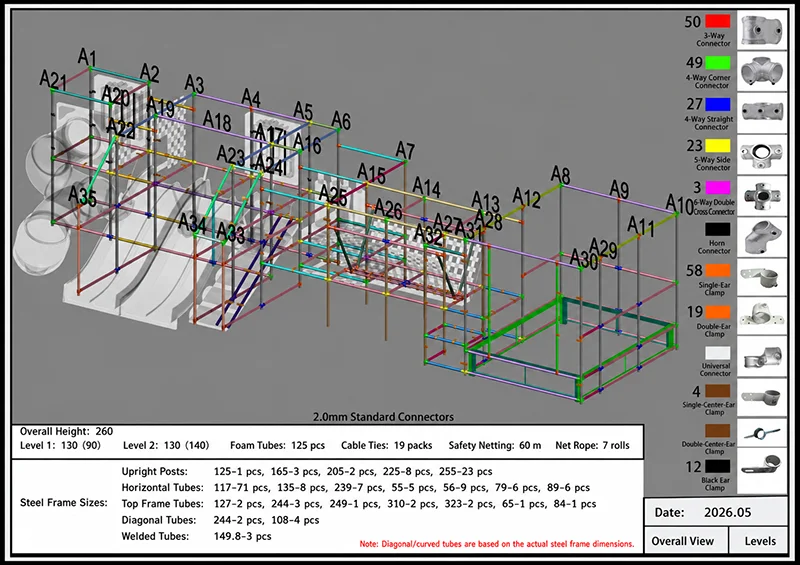Viewport: 800px width, 565px height.
Task: Click node label A8 on the frame
Action: coord(560,176)
